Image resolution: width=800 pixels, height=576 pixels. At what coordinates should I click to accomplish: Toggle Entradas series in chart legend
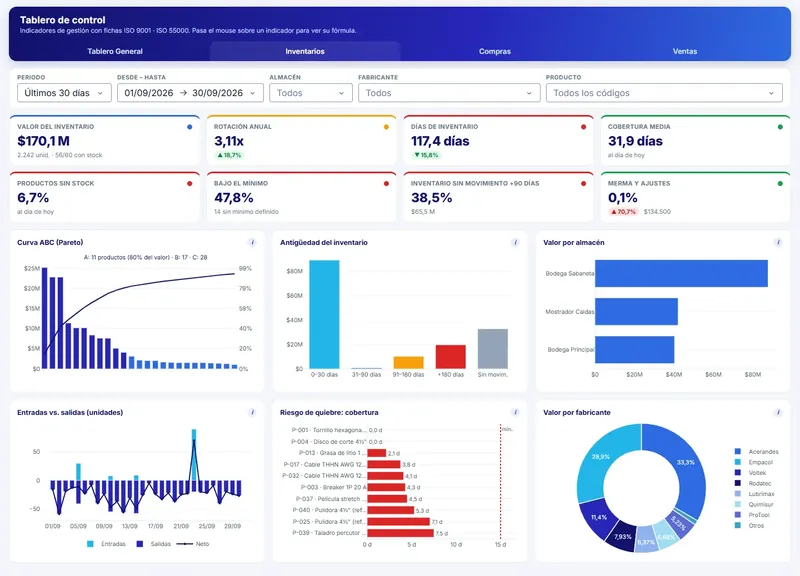(106, 544)
